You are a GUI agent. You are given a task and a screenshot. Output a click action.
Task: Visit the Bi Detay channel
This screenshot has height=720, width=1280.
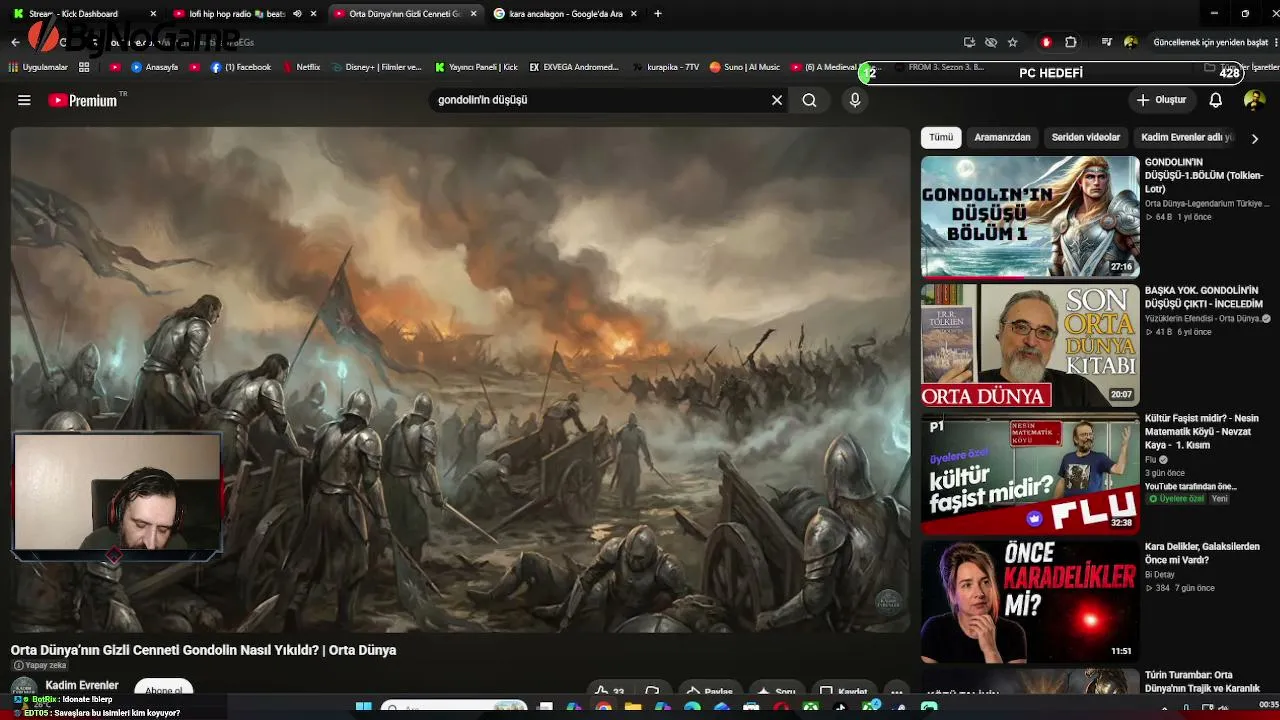[1160, 575]
